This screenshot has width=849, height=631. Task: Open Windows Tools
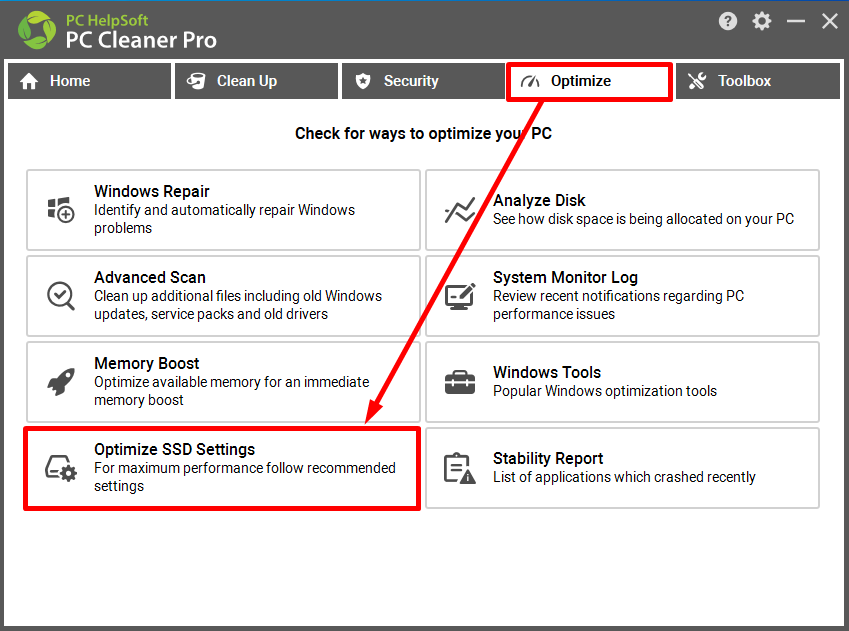pyautogui.click(x=622, y=382)
